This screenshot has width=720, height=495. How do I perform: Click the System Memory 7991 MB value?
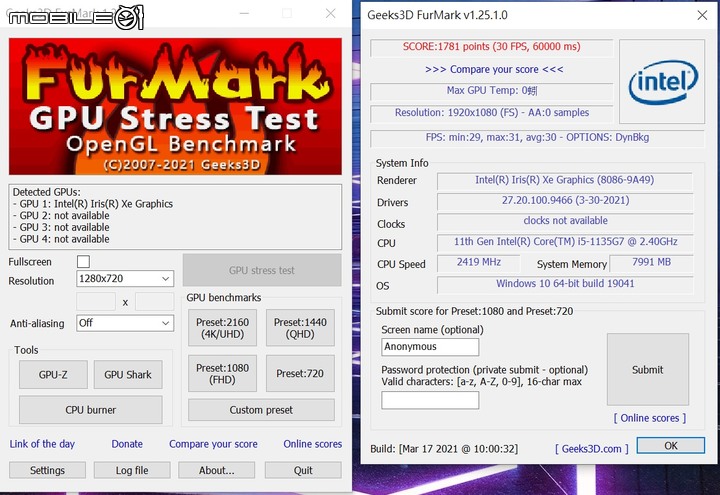pos(651,263)
